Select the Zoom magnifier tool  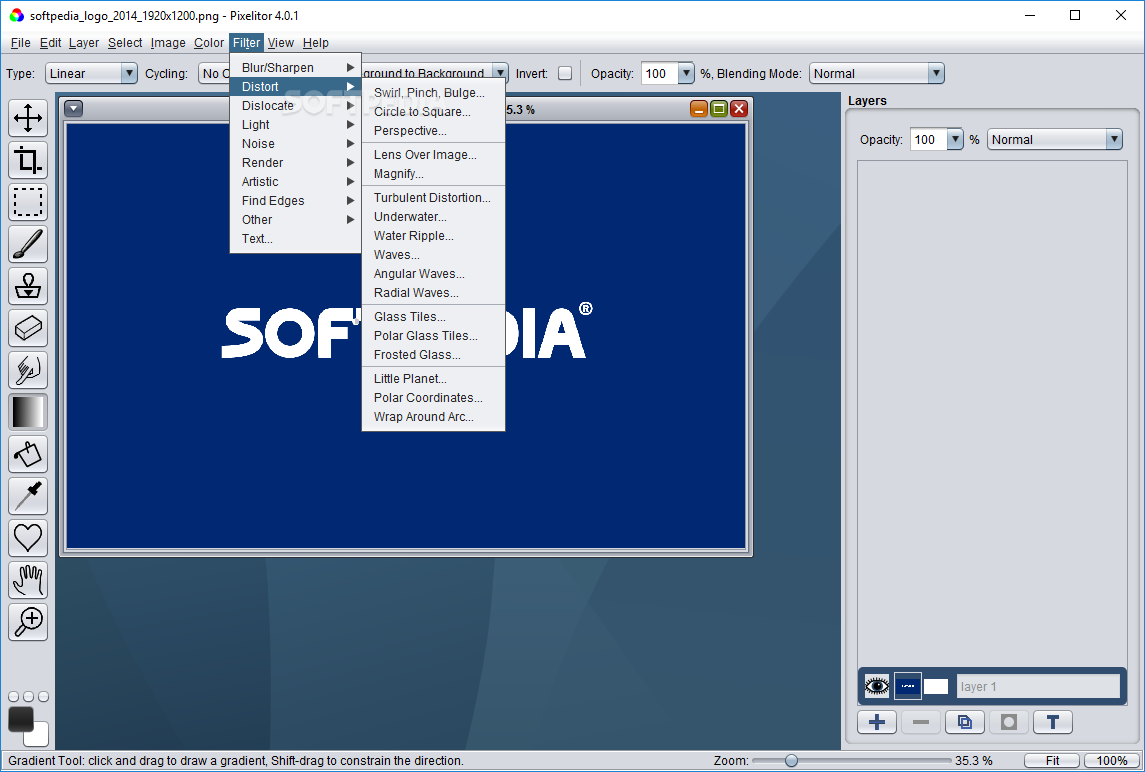click(x=28, y=622)
